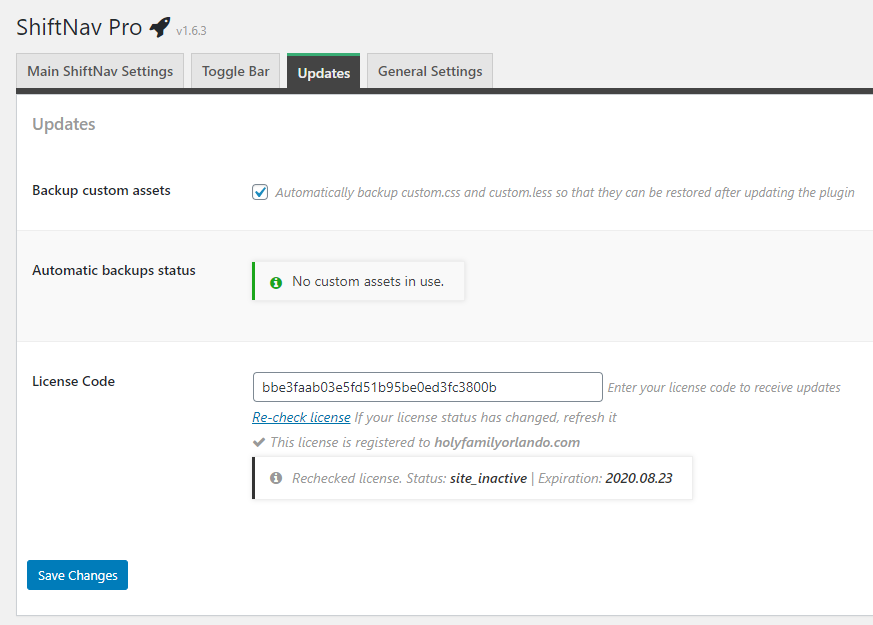The width and height of the screenshot is (873, 625).
Task: Click the Updates section heading
Action: click(x=64, y=124)
